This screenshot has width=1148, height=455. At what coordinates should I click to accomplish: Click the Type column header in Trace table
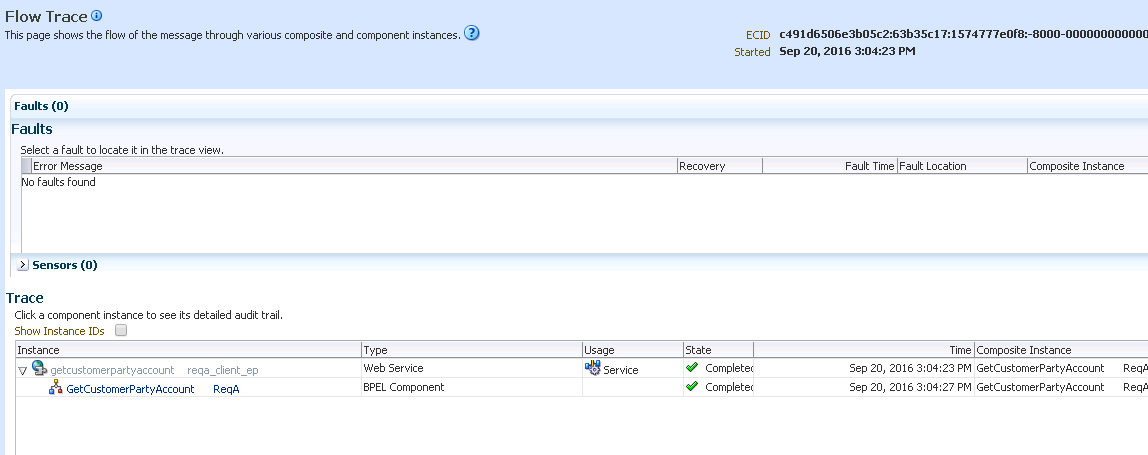coord(472,349)
